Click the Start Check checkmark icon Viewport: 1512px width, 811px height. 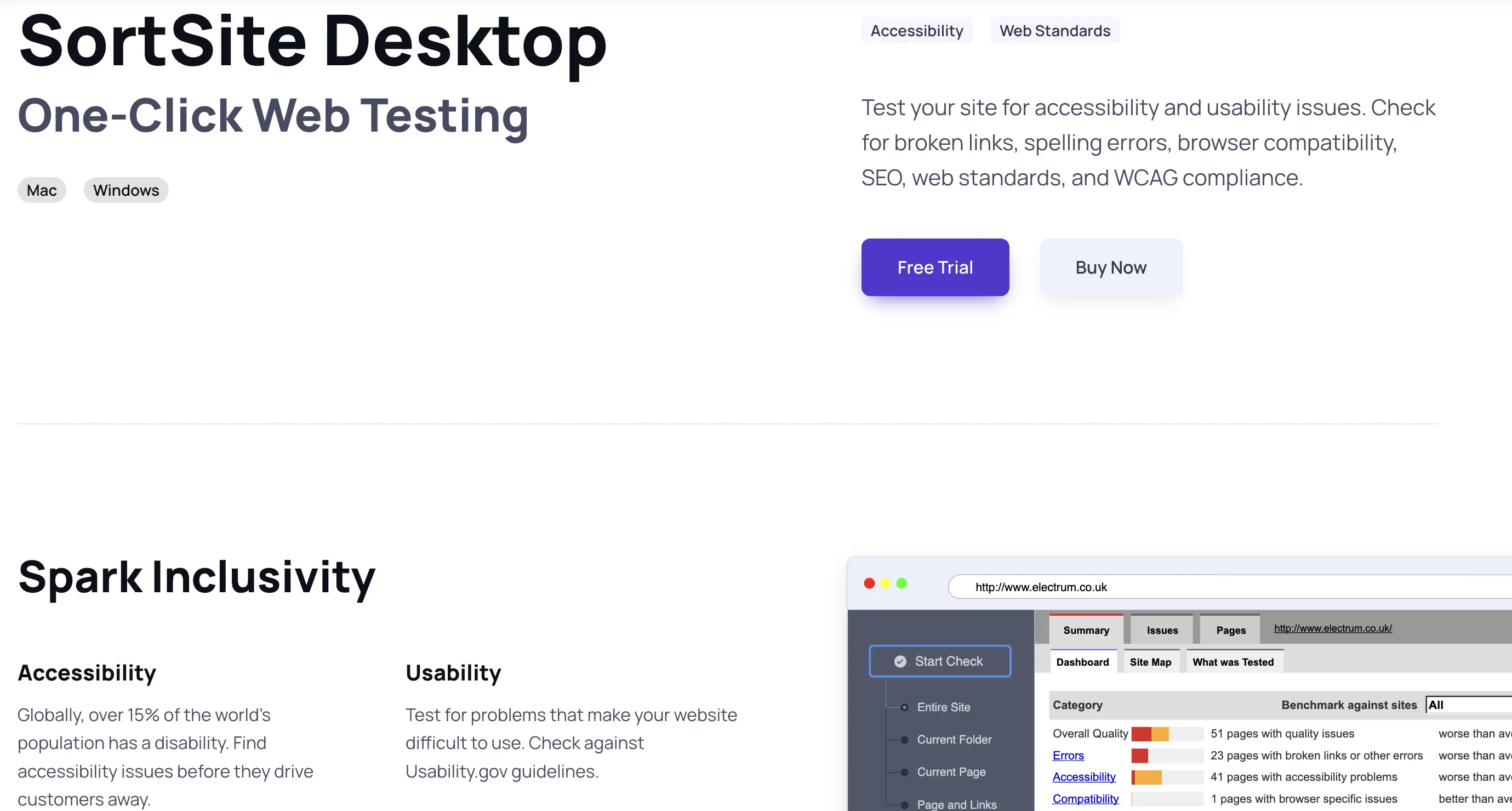pyautogui.click(x=900, y=661)
